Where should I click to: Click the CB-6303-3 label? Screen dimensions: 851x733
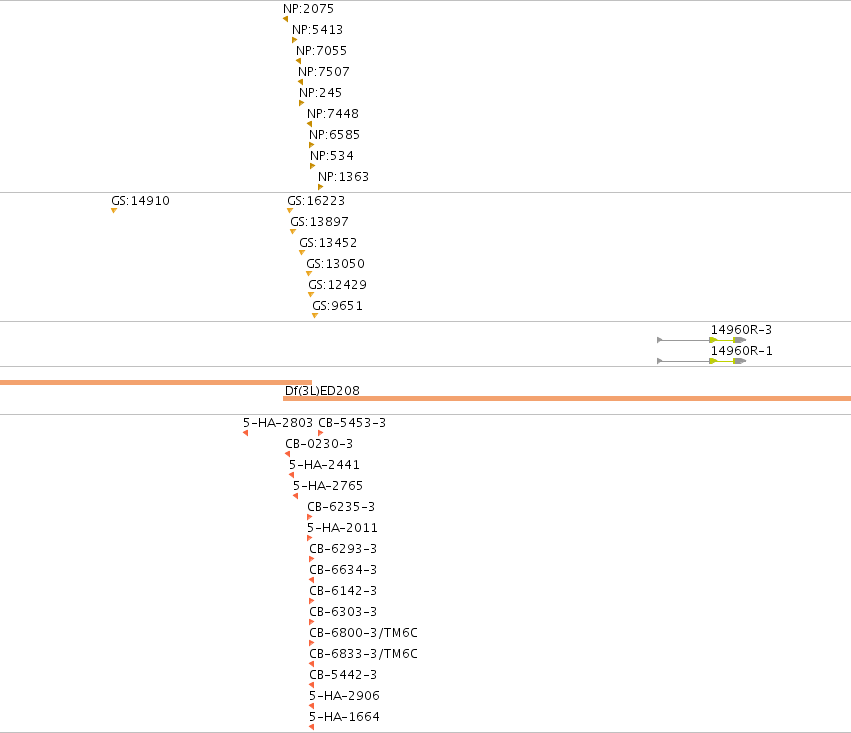(343, 612)
